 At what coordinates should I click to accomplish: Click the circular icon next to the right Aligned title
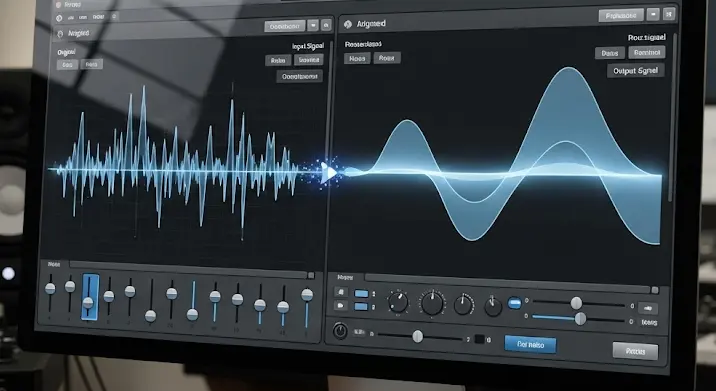click(348, 24)
